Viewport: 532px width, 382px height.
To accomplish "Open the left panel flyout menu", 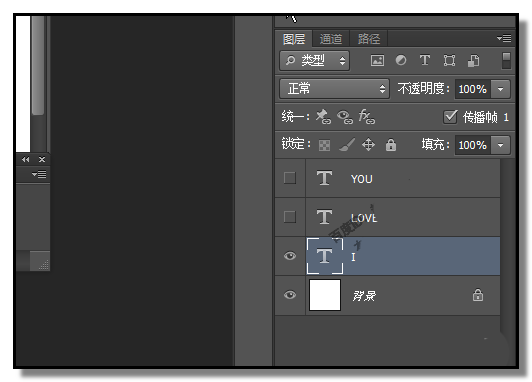I will (39, 174).
